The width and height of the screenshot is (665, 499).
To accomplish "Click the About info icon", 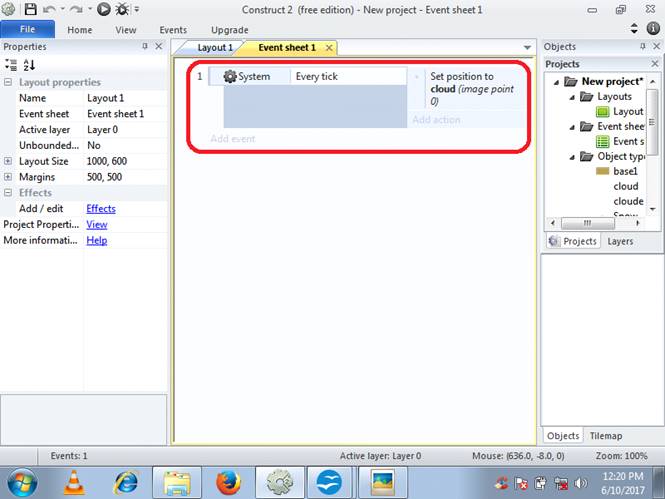I will tap(653, 28).
